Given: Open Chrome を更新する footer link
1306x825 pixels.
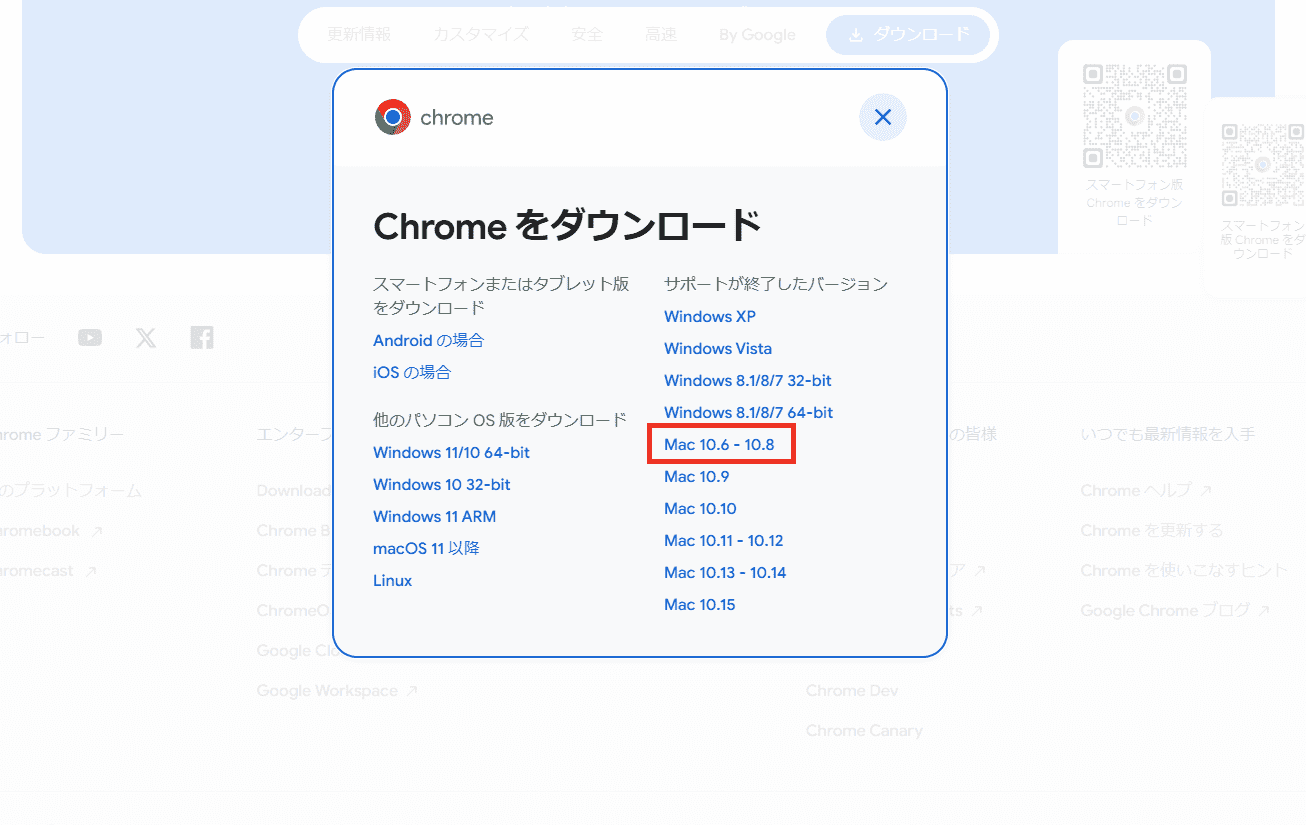Looking at the screenshot, I should 1151,530.
